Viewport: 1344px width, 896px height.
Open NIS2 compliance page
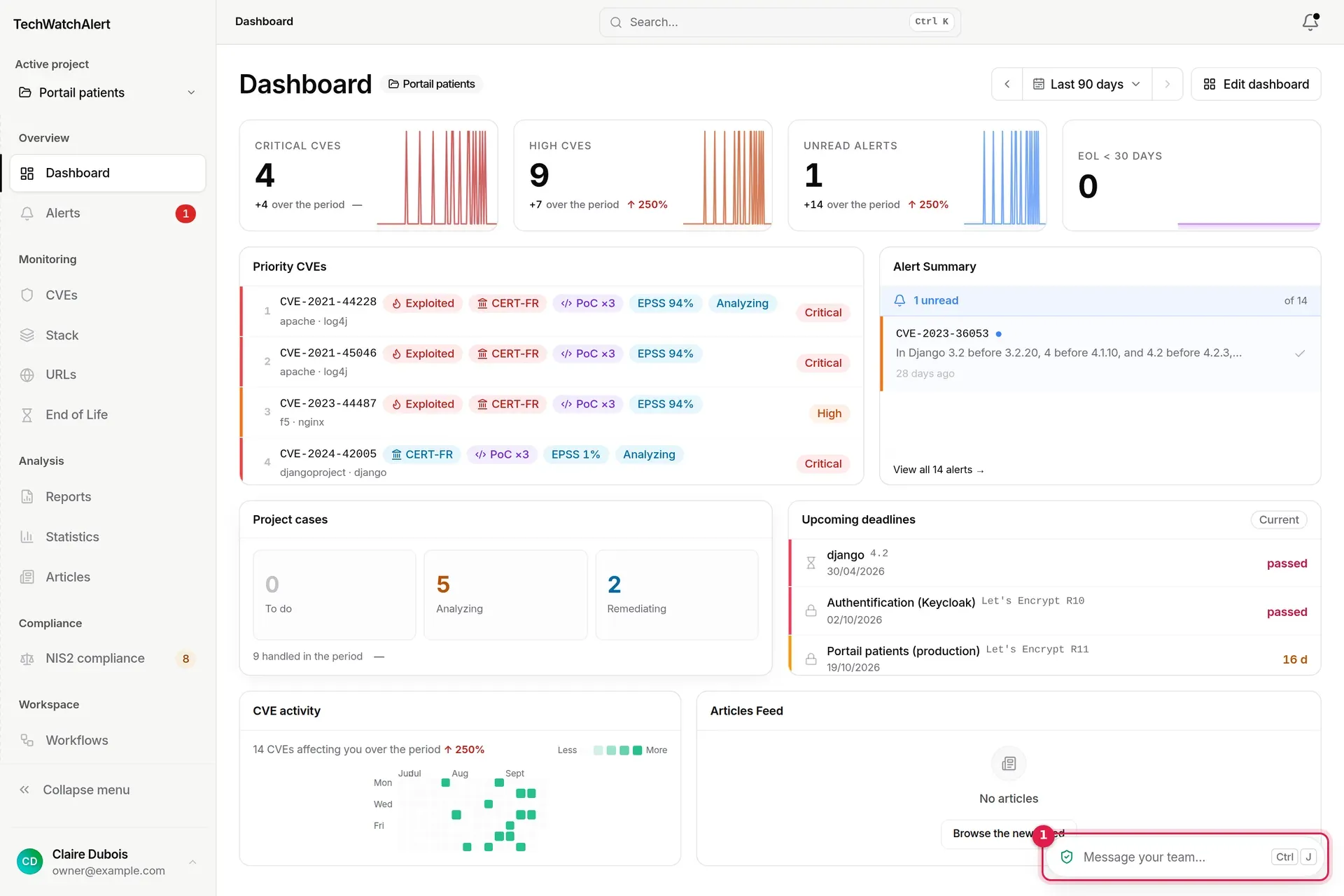click(x=108, y=659)
